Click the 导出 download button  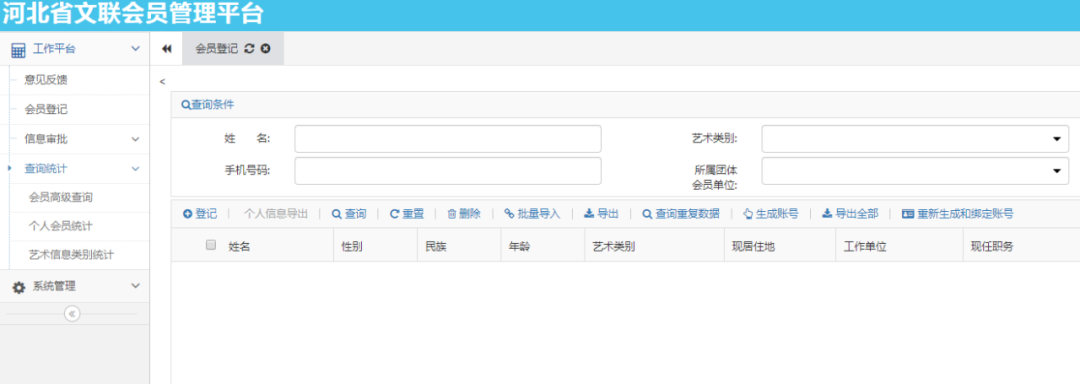601,214
